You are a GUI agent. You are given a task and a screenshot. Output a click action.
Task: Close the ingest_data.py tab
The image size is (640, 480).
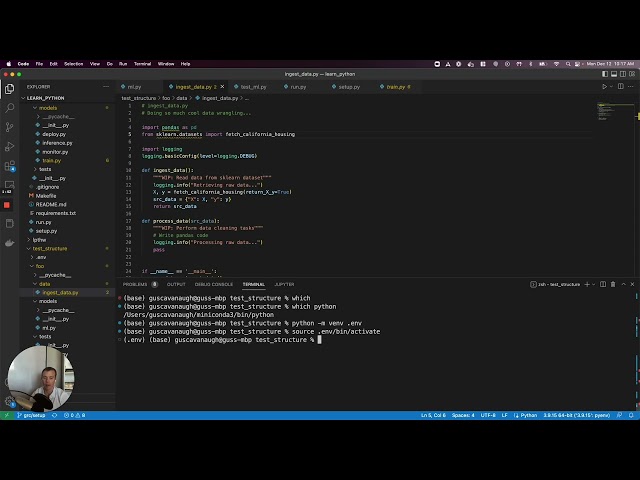[x=222, y=87]
